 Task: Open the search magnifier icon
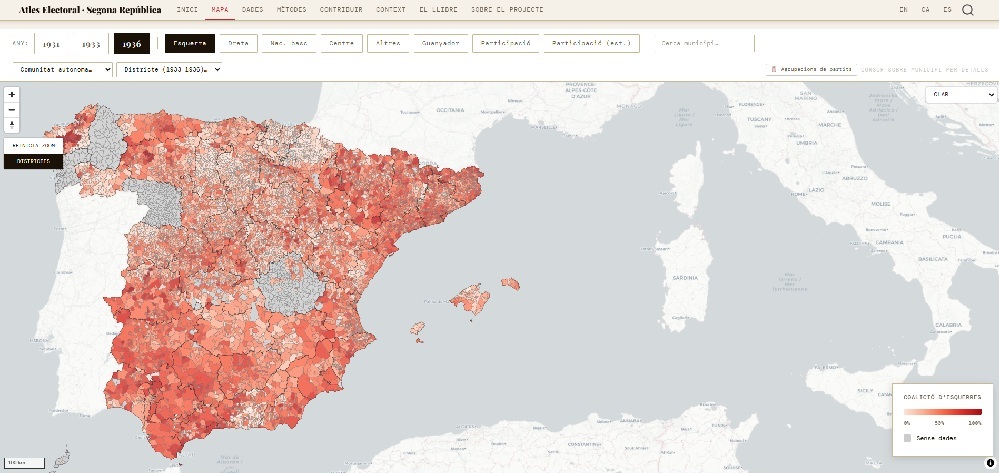click(967, 10)
